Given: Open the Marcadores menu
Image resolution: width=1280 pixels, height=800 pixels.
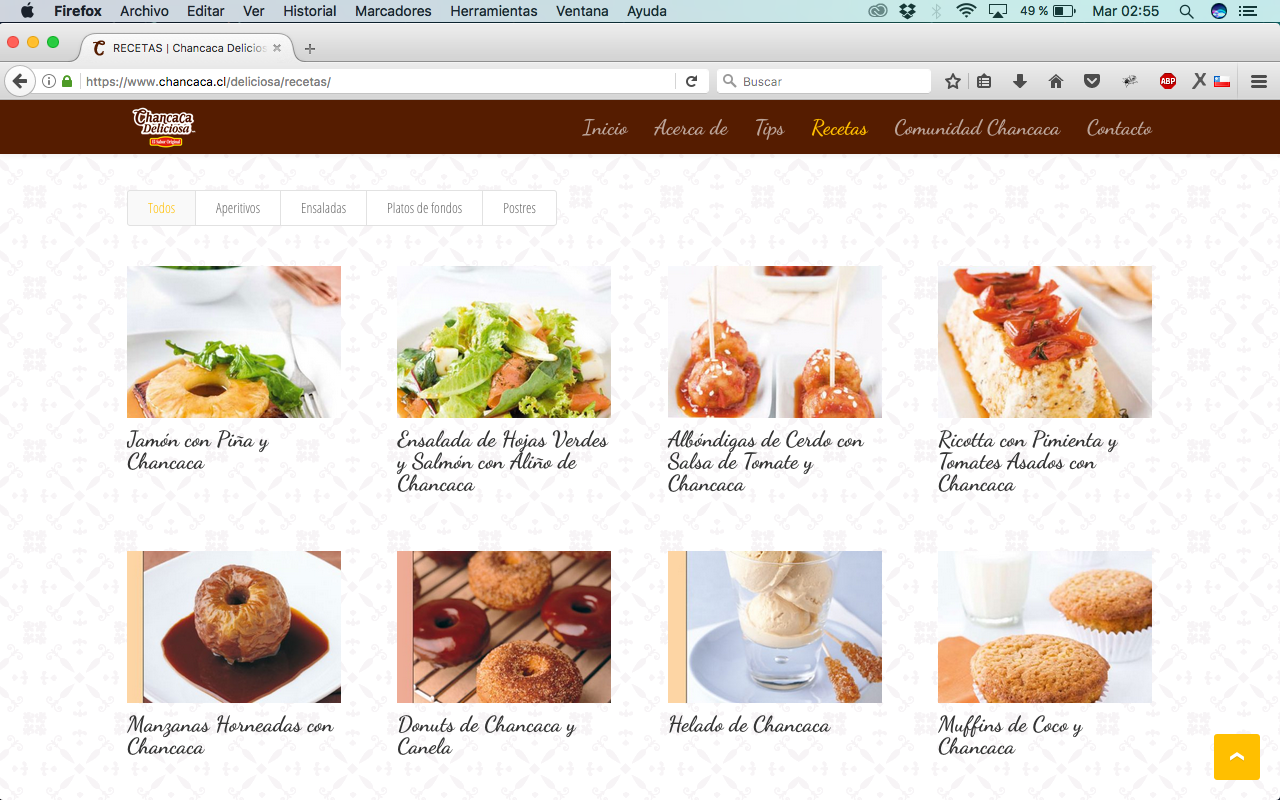Looking at the screenshot, I should 393,11.
